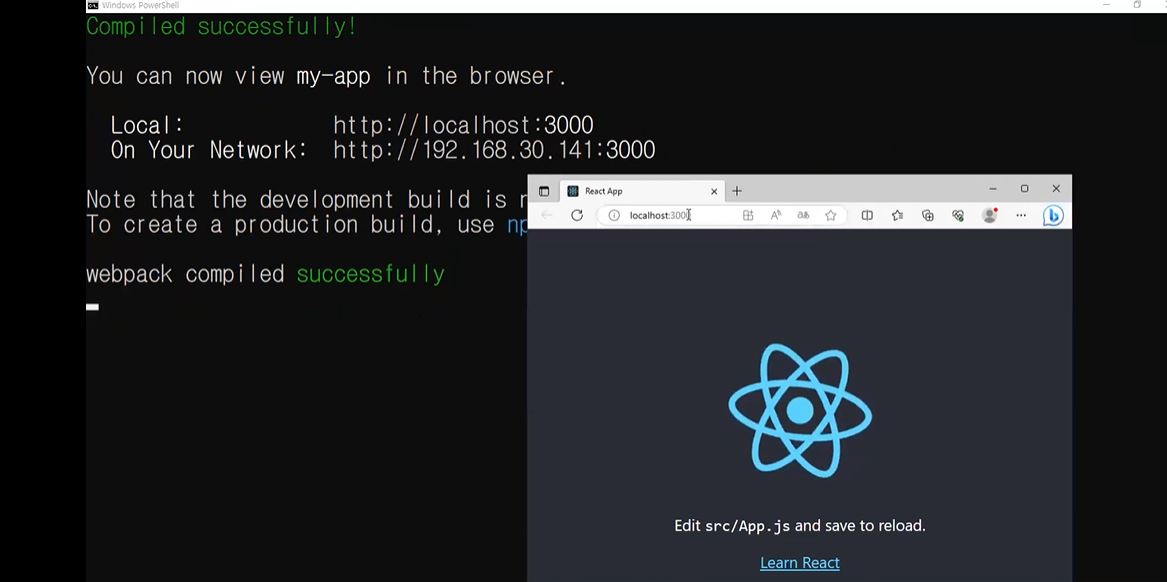Close the Edge browser window
The width and height of the screenshot is (1167, 582).
1056,189
